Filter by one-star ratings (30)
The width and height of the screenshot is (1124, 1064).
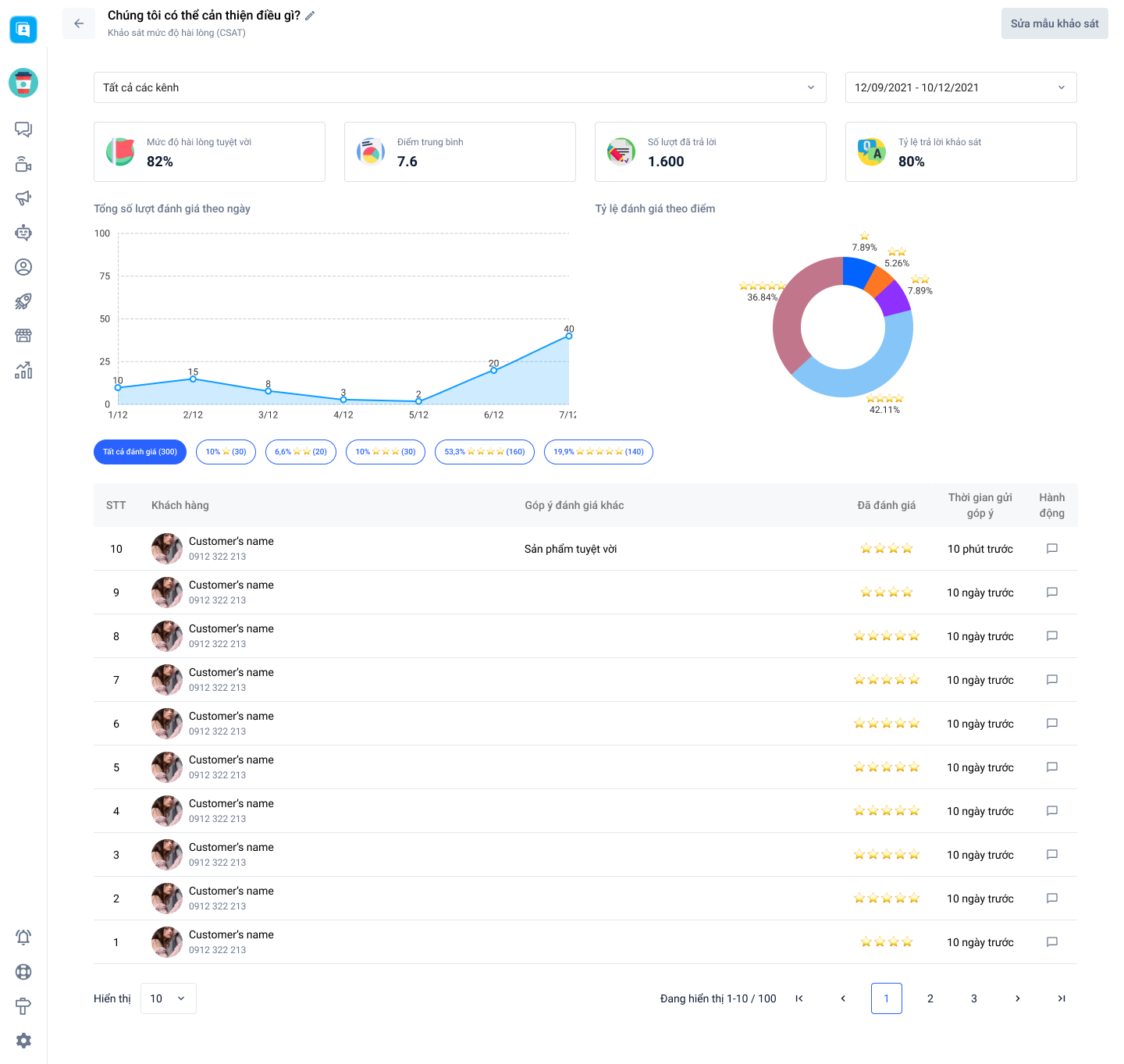(x=226, y=452)
